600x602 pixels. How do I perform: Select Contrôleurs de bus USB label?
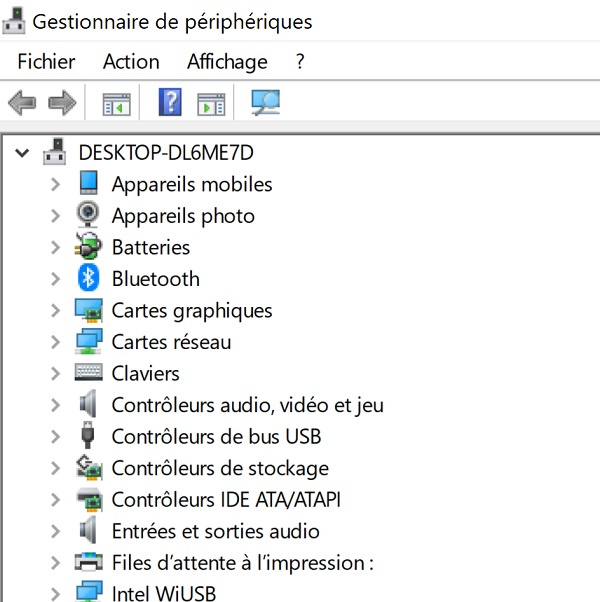(x=217, y=437)
